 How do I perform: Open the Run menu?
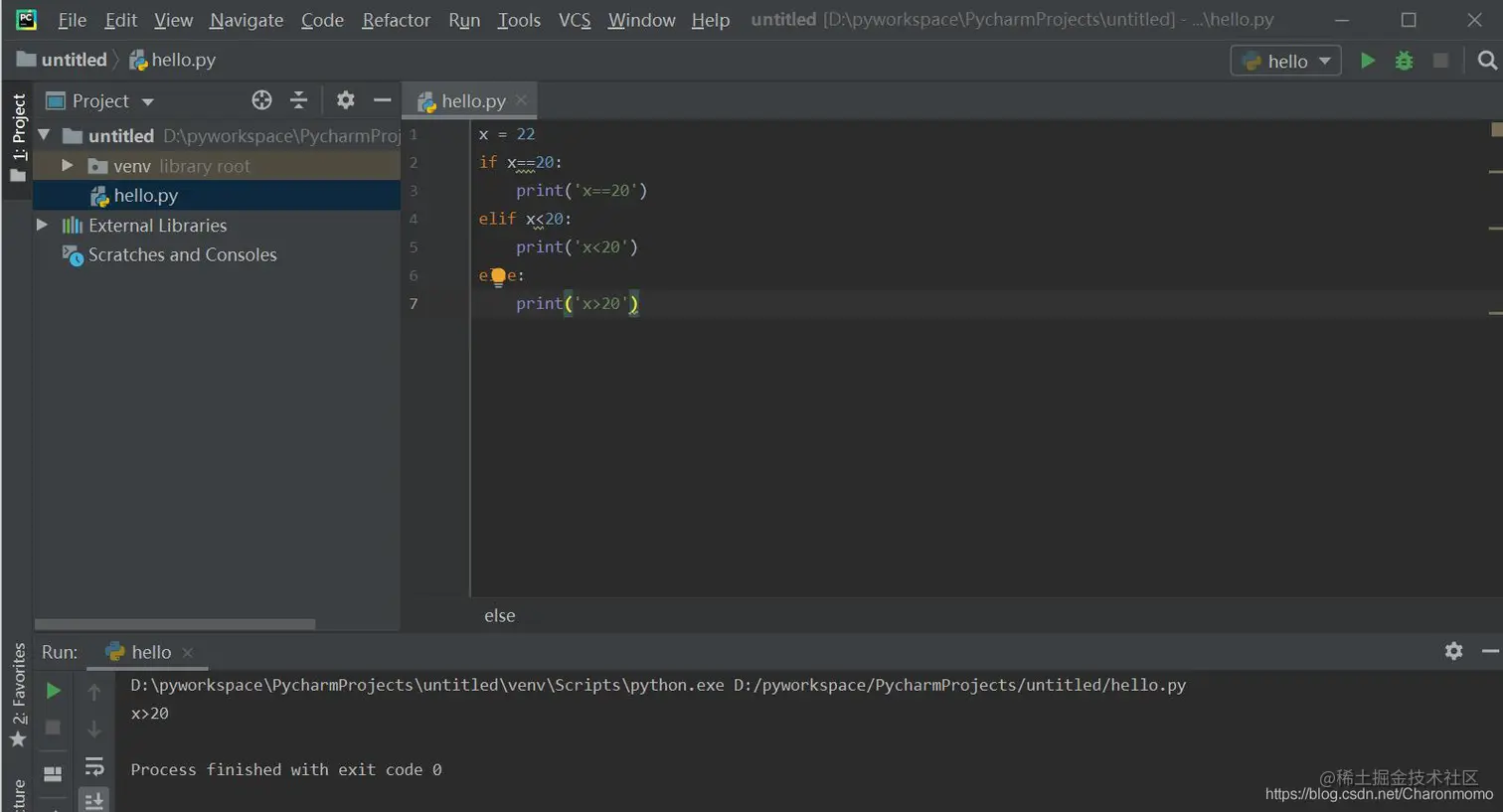(464, 20)
